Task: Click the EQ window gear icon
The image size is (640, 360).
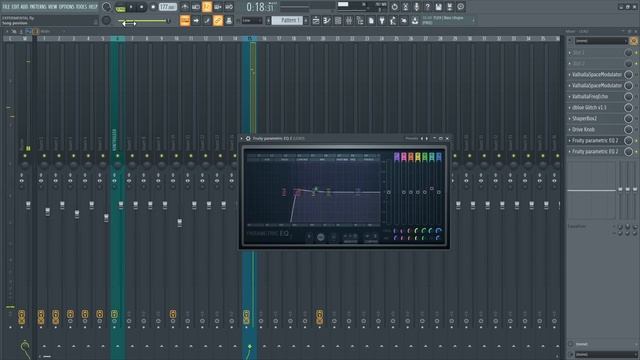Action: coord(248,139)
